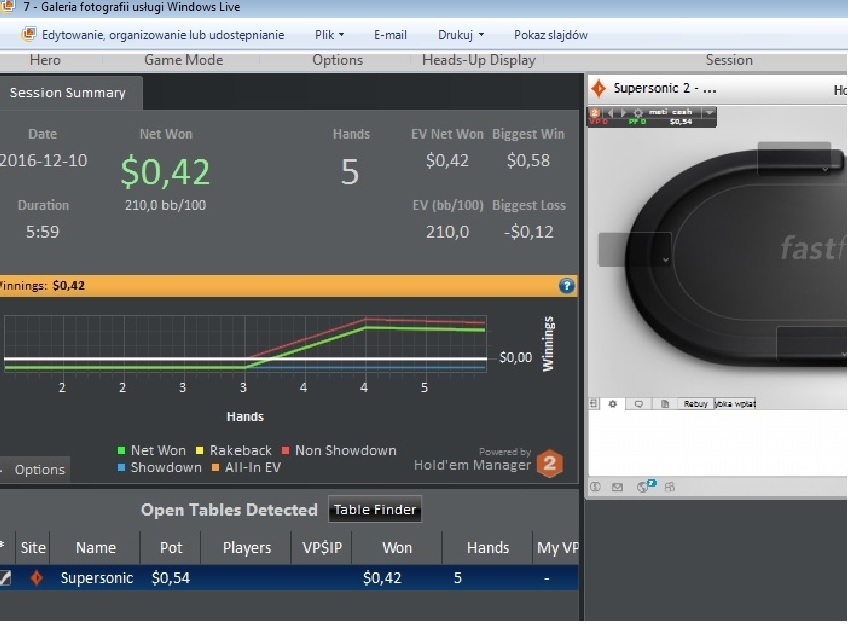Click the Table Finder button
The height and width of the screenshot is (626, 848).
coord(375,509)
